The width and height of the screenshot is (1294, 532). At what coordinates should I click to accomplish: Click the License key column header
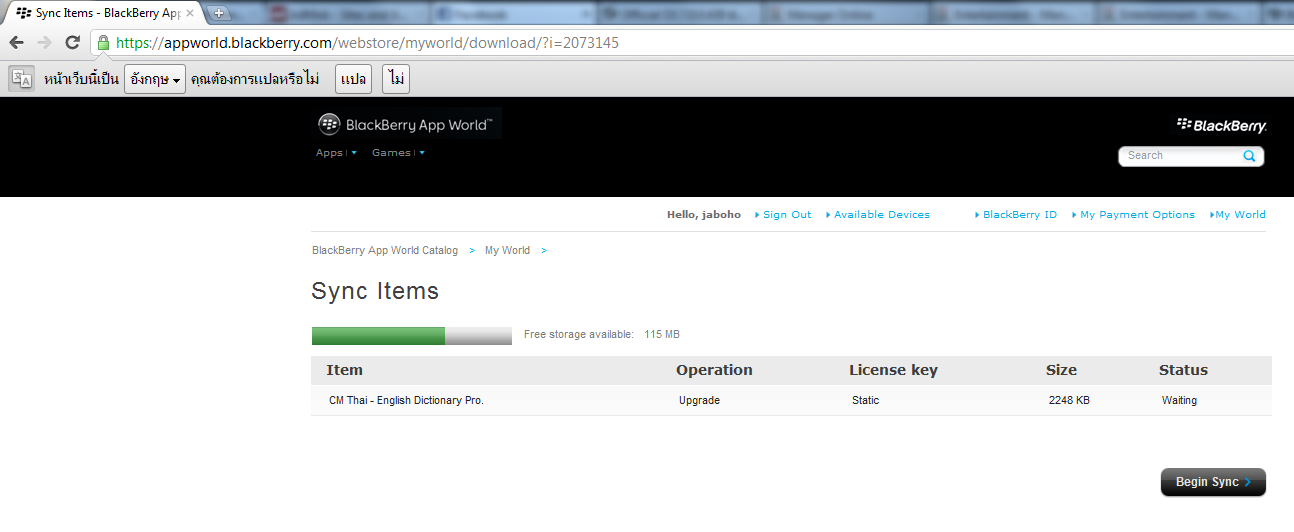click(893, 370)
